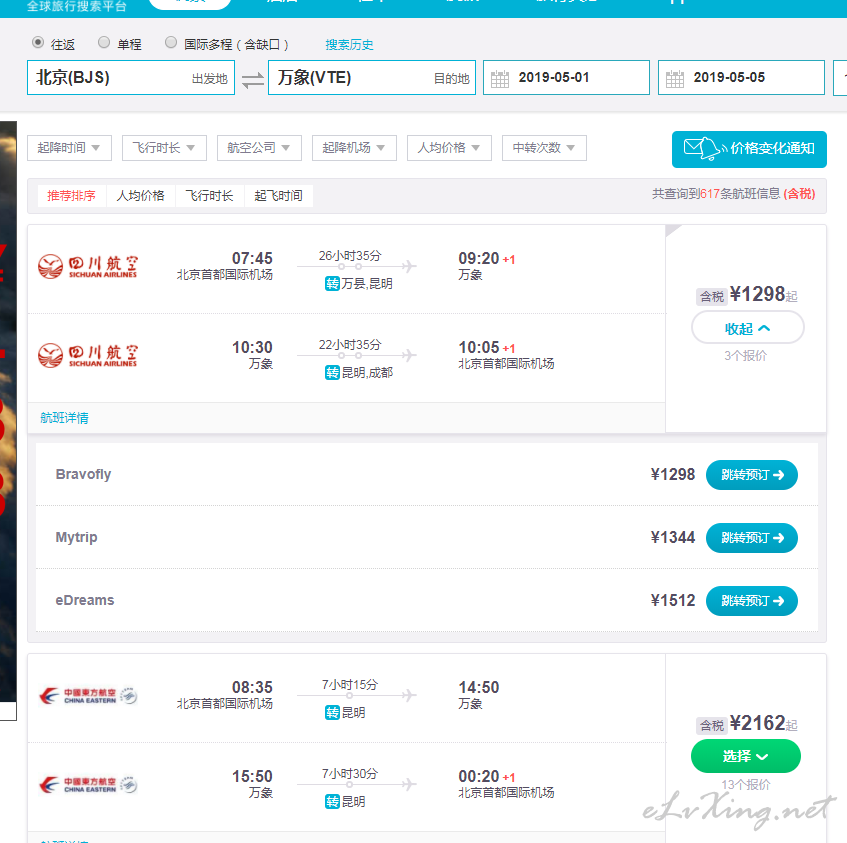Click Sichuan Airlines logo on 10:30 flight
This screenshot has width=847, height=843.
pos(88,355)
